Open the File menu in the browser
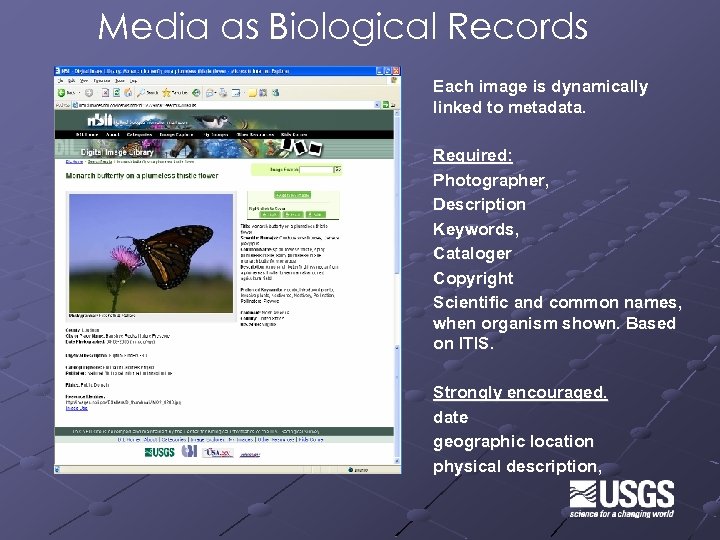The width and height of the screenshot is (720, 540). (61, 81)
